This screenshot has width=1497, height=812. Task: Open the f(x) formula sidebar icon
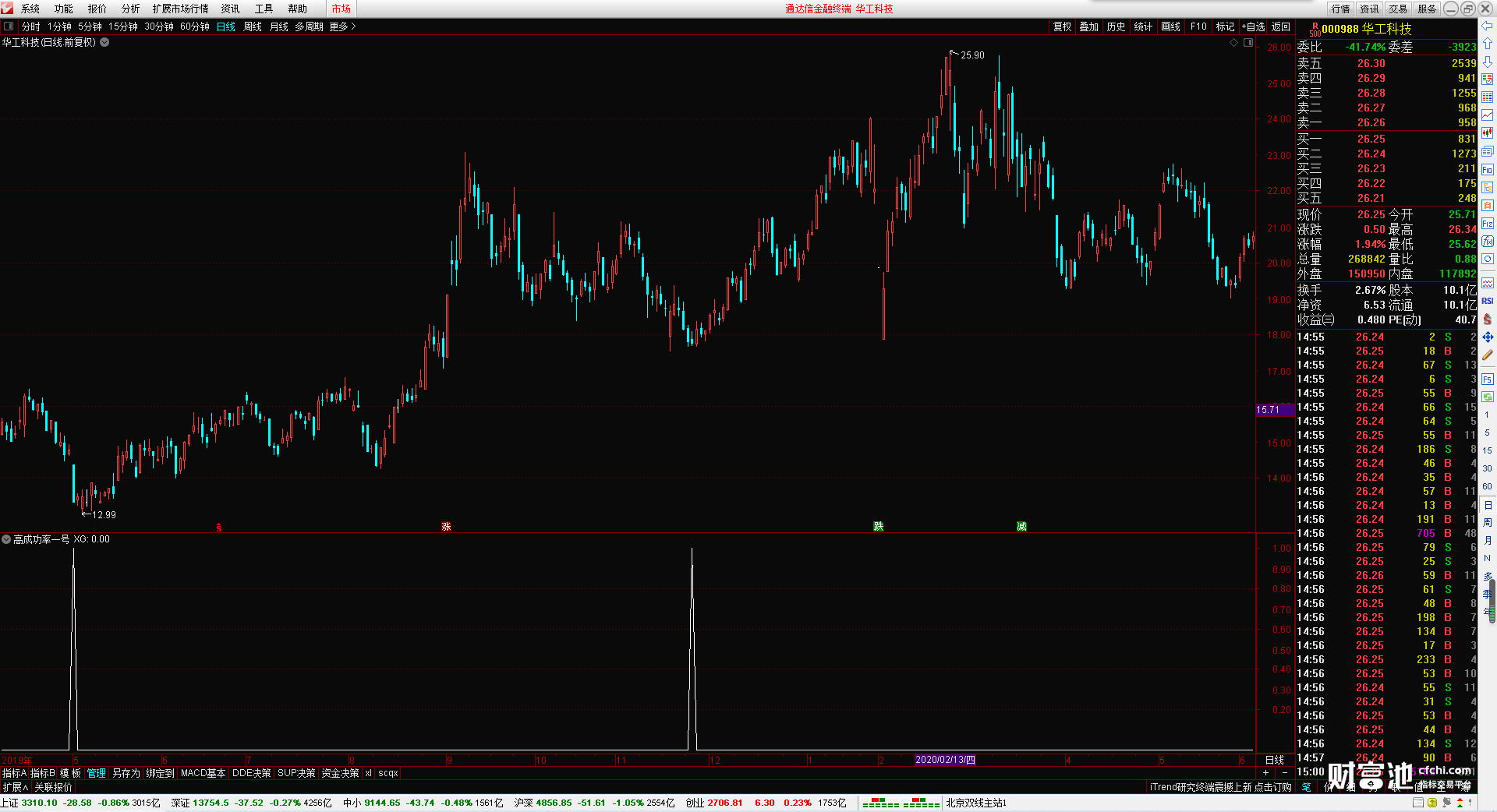[1488, 242]
